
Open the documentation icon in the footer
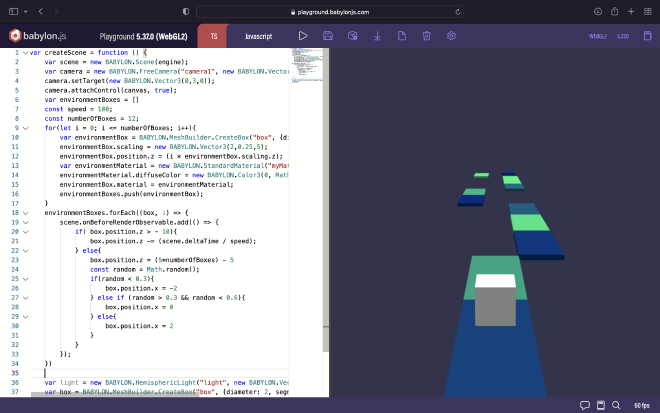600,405
